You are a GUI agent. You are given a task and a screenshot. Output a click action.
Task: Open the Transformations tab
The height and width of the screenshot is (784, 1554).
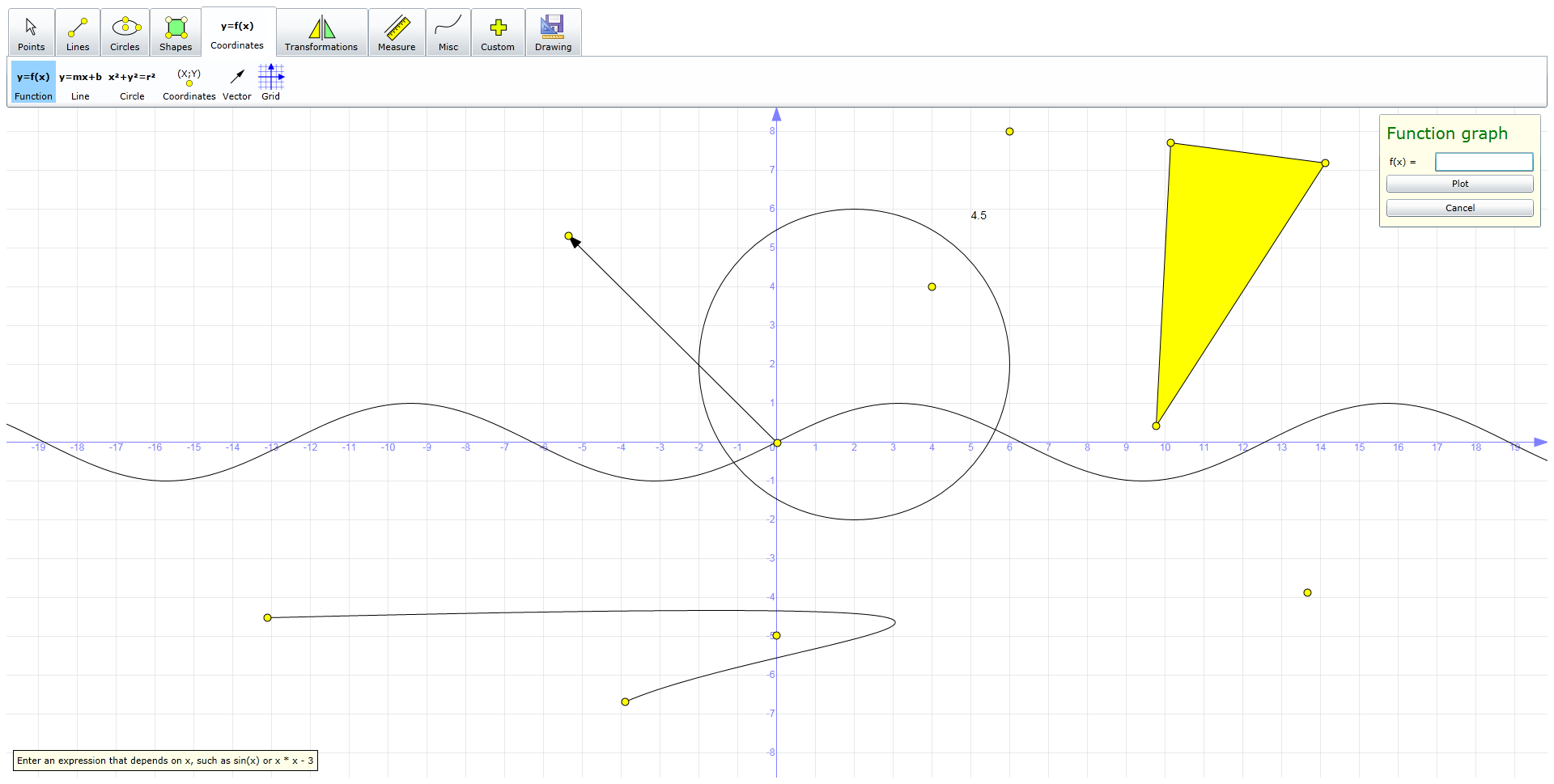pyautogui.click(x=321, y=32)
